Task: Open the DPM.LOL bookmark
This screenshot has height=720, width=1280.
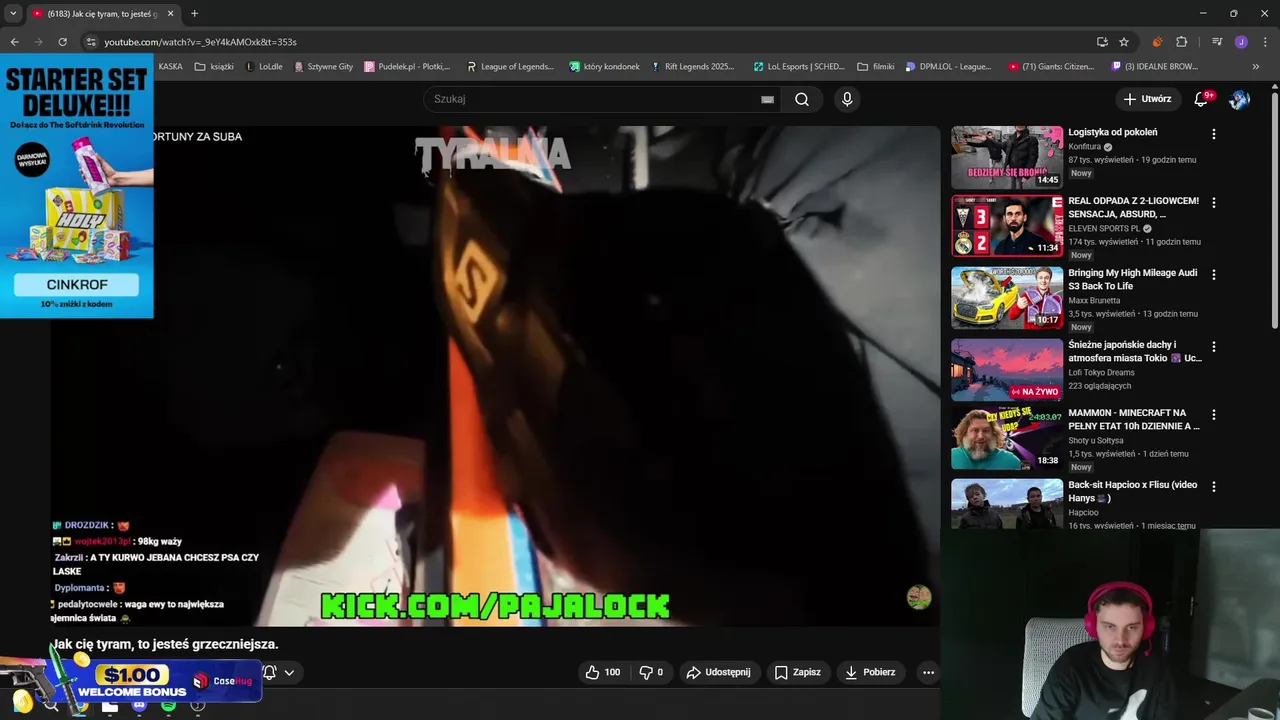Action: click(x=948, y=67)
